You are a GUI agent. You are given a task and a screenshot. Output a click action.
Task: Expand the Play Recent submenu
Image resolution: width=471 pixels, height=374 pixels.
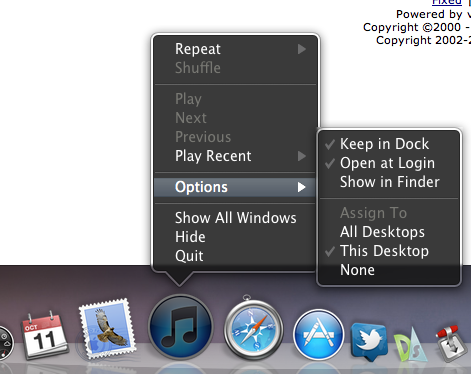tap(235, 156)
